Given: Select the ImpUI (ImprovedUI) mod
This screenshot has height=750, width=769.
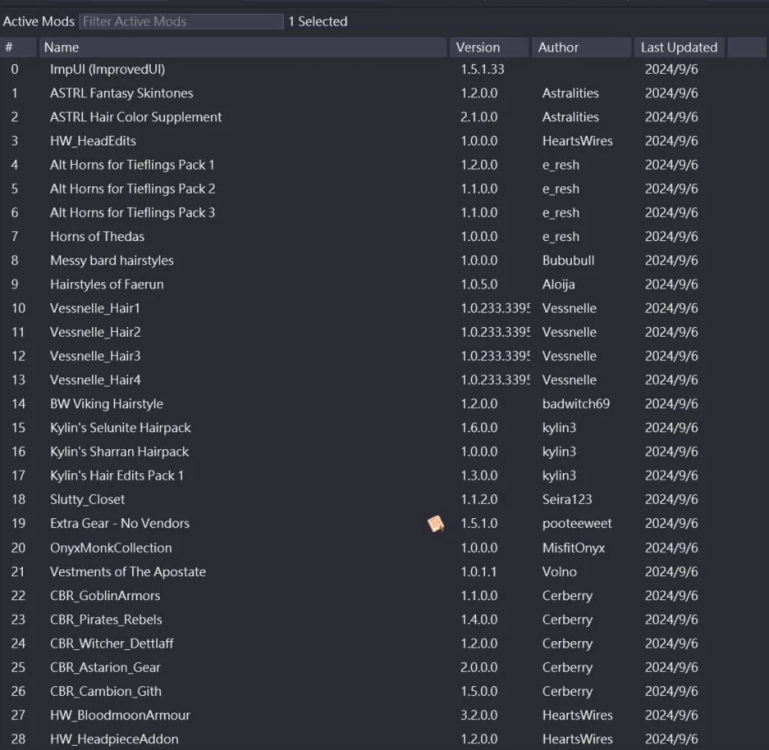Looking at the screenshot, I should (108, 69).
